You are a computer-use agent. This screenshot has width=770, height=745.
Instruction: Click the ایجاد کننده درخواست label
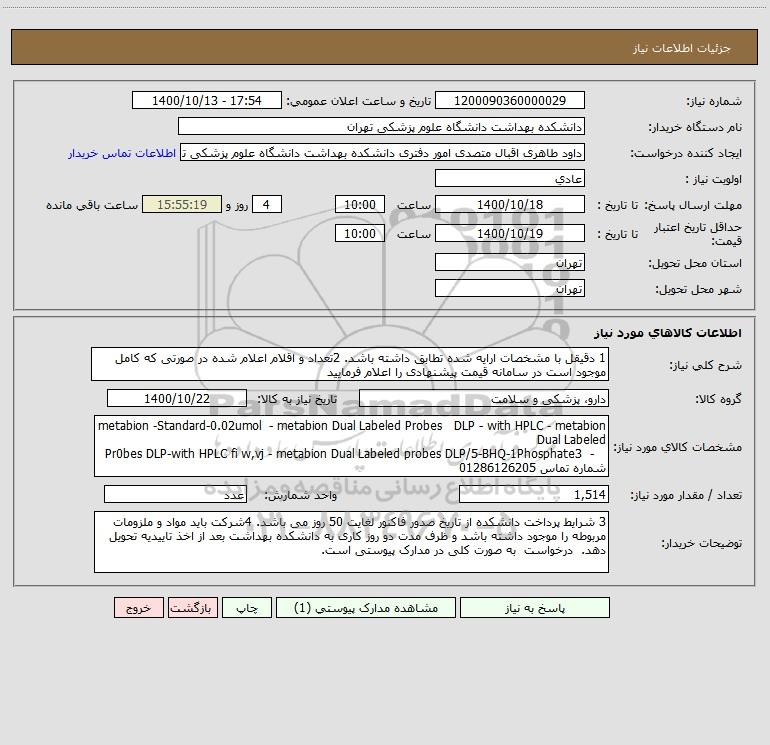[x=686, y=153]
